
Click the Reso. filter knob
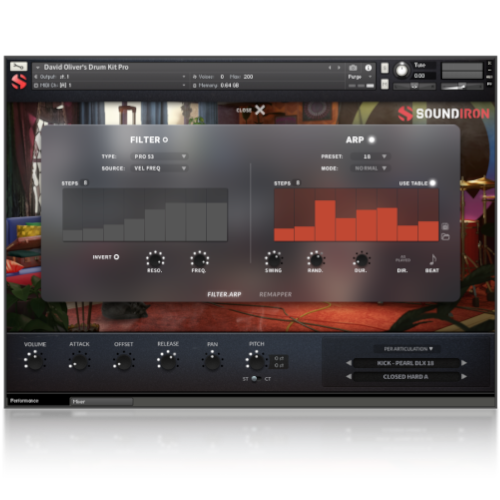click(x=155, y=259)
